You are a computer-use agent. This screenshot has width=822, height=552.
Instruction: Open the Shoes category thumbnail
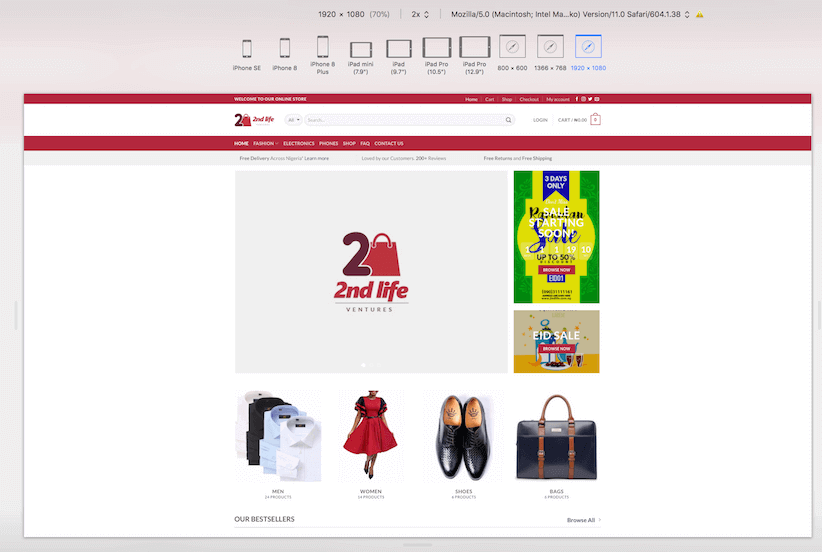pos(463,437)
